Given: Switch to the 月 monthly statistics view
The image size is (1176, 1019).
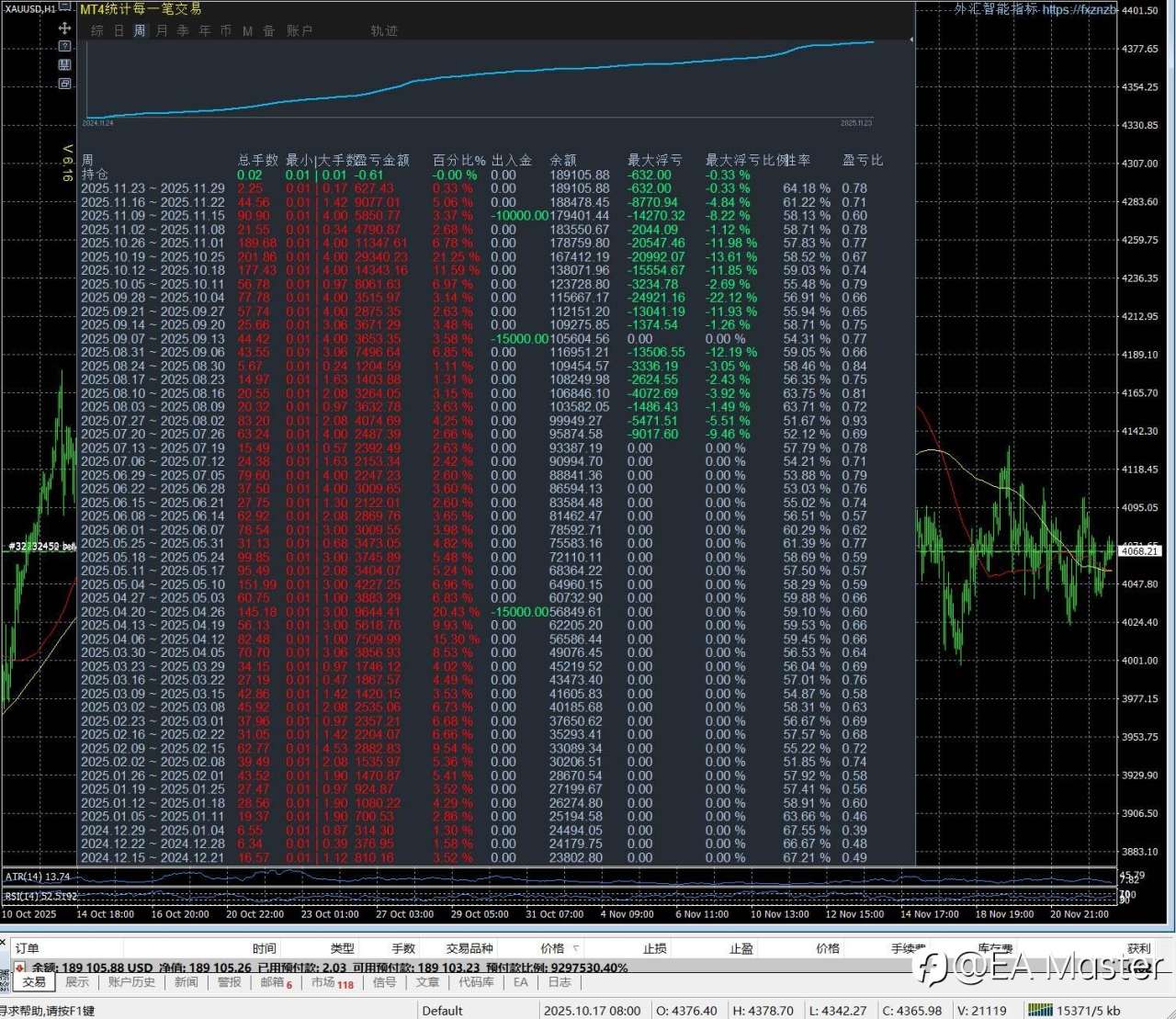Looking at the screenshot, I should pos(162,30).
